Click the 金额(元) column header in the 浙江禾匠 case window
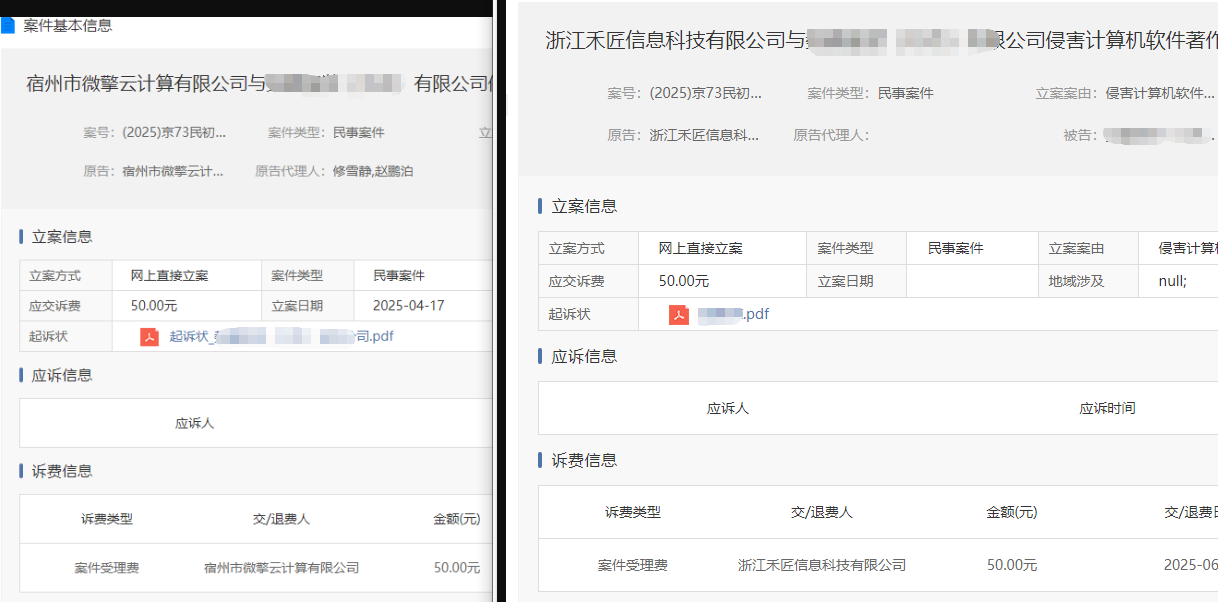This screenshot has height=602, width=1218. [1012, 512]
